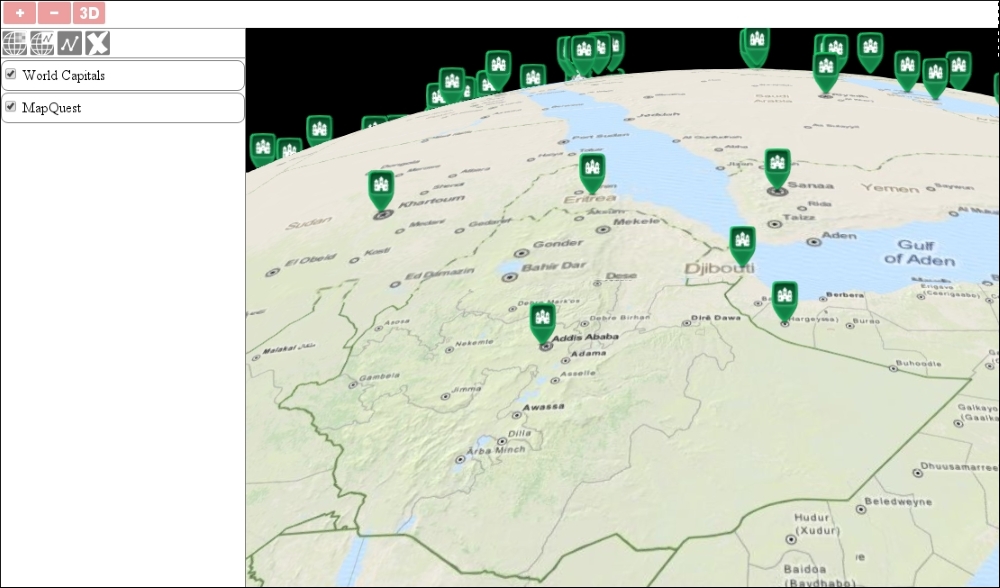Click the capital marker above Addis Ababa
This screenshot has height=588, width=1000.
543,322
